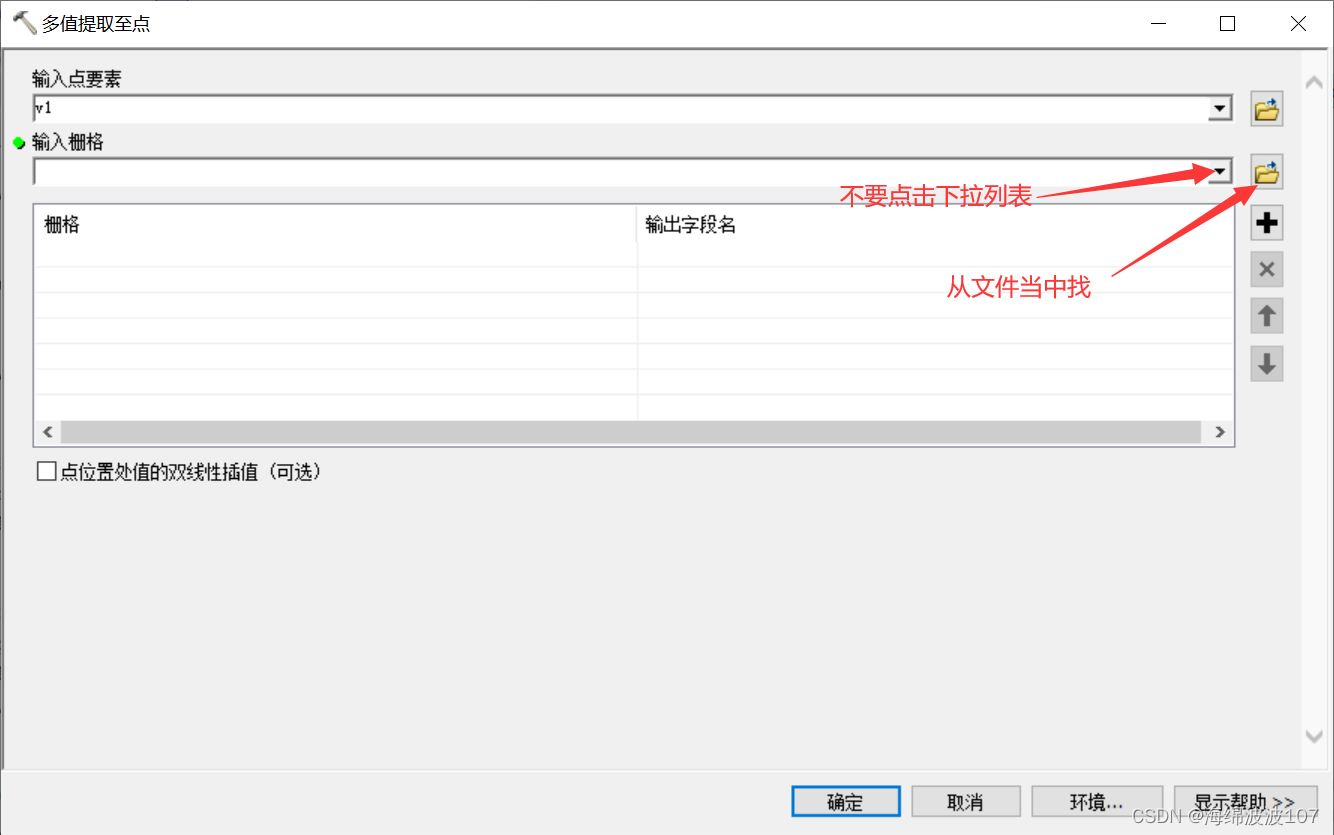Click the table's horizontal scrollbar left arrow
The width and height of the screenshot is (1334, 835).
[x=48, y=432]
